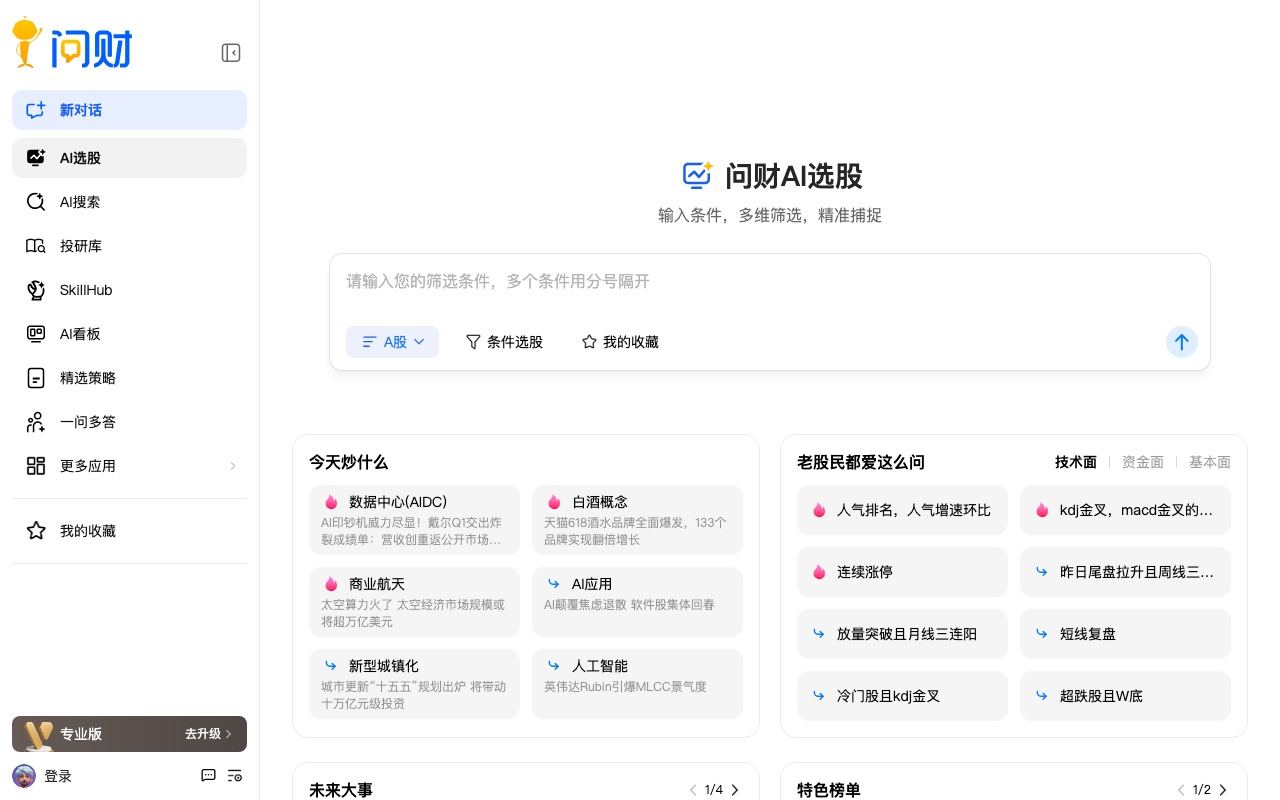Viewport: 1280px width, 800px height.
Task: Open the list settings icon at bottom
Action: click(235, 776)
